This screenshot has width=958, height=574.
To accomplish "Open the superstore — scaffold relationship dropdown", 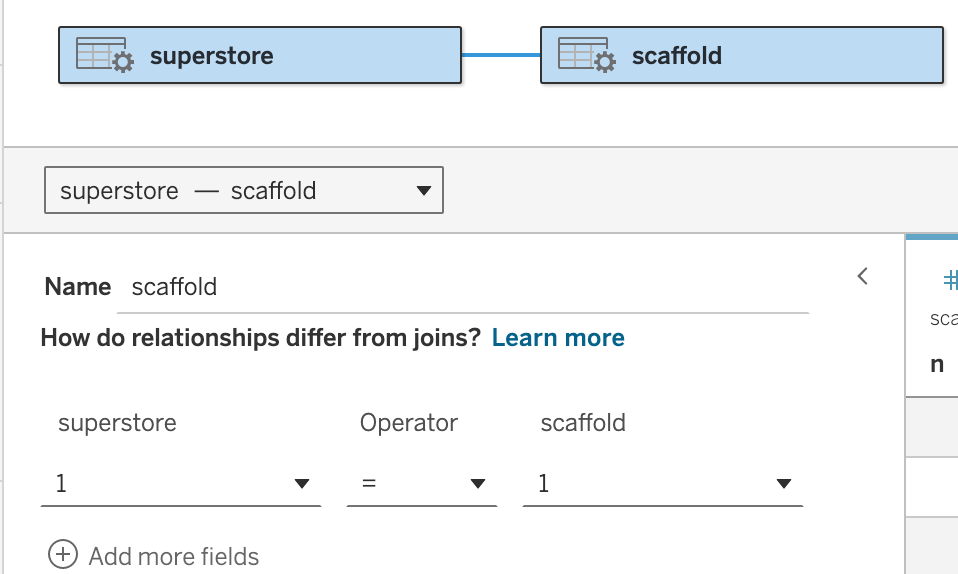I will coord(244,191).
